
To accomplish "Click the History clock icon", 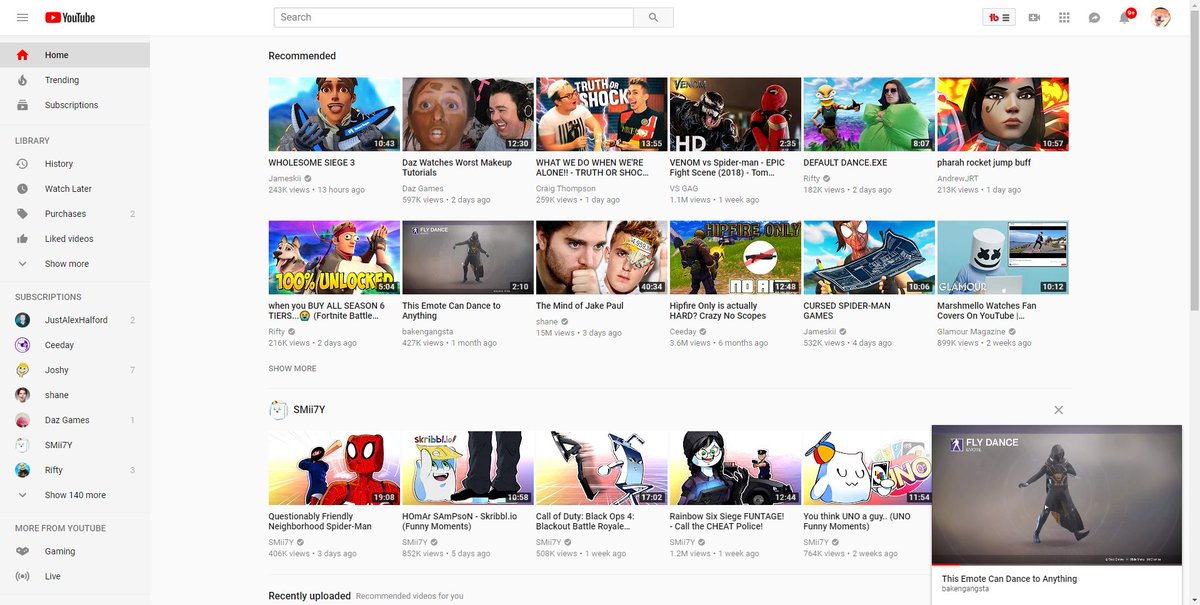I will point(22,164).
